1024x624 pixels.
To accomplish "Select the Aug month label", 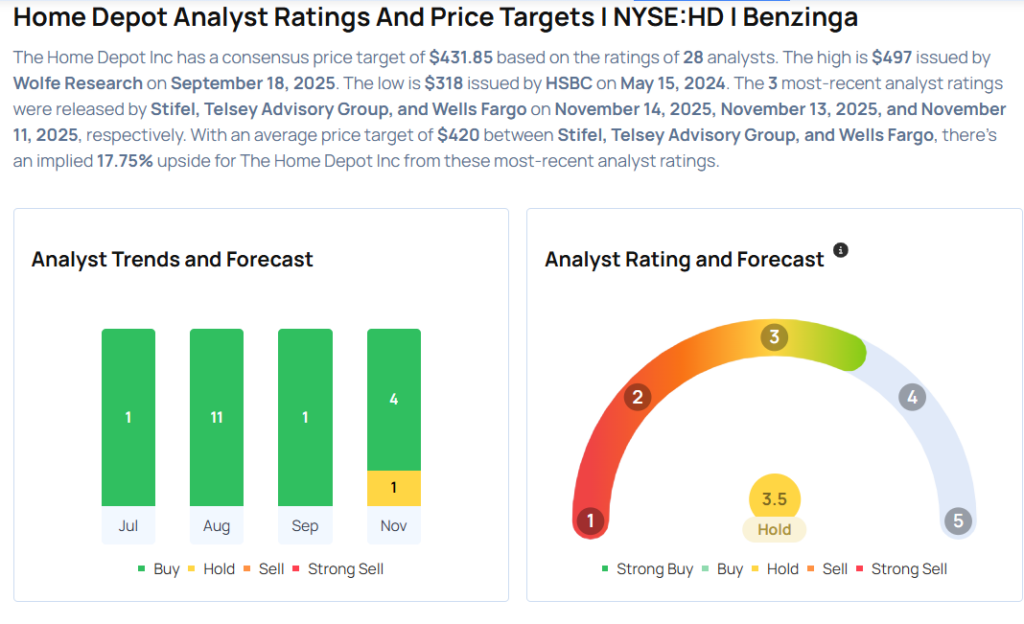I will pos(216,526).
